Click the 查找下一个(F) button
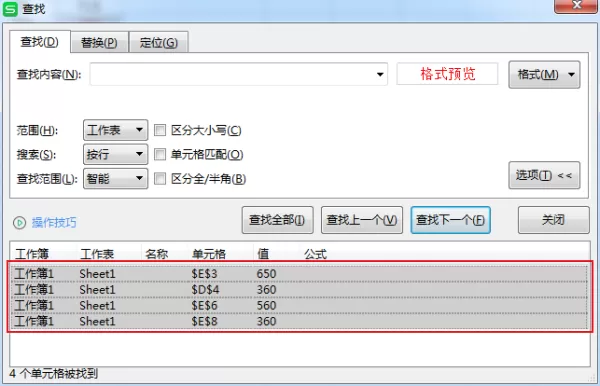This screenshot has width=600, height=386. tap(450, 220)
